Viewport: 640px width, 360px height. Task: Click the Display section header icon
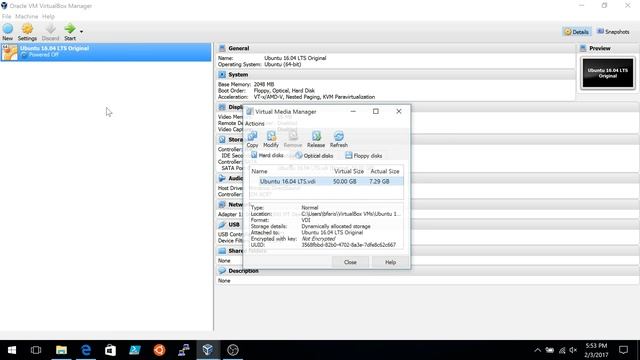pos(222,107)
